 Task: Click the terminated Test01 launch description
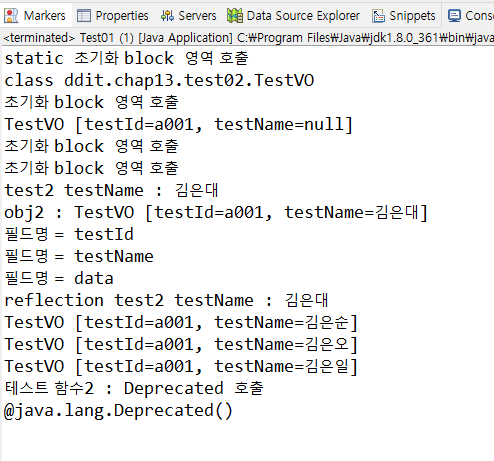(x=248, y=38)
